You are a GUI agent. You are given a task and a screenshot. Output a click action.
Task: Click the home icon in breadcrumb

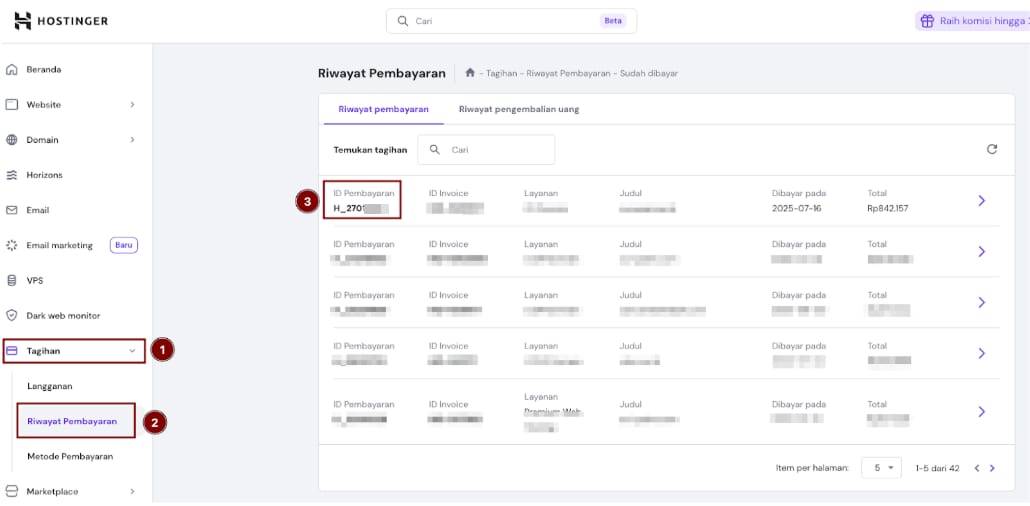click(x=470, y=73)
